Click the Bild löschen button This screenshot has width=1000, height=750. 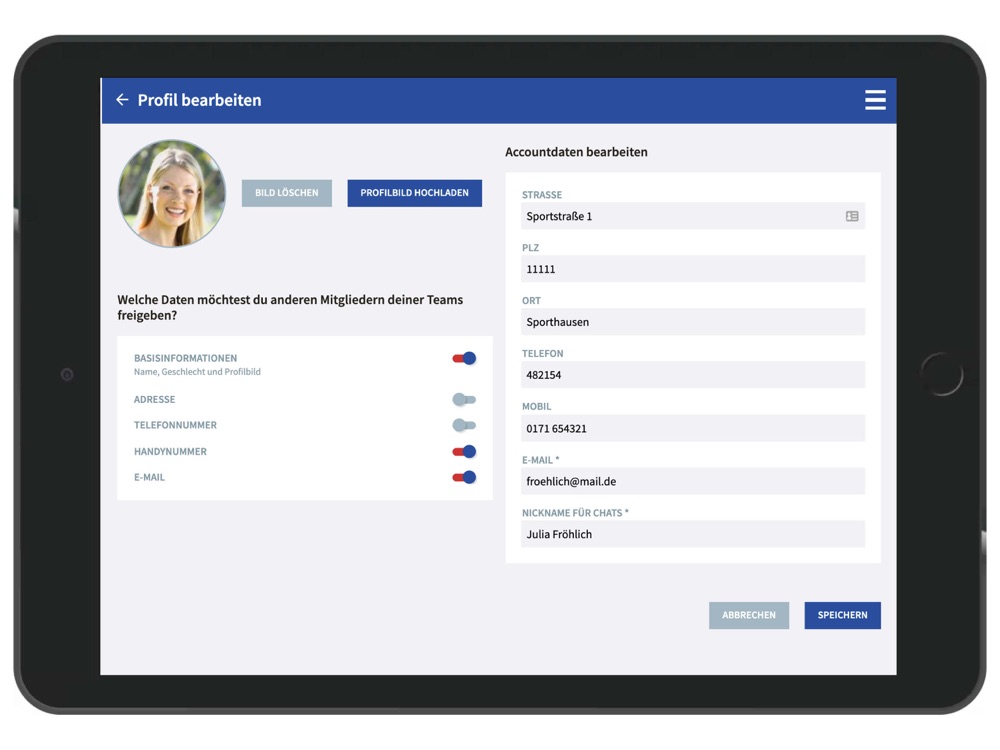click(287, 193)
